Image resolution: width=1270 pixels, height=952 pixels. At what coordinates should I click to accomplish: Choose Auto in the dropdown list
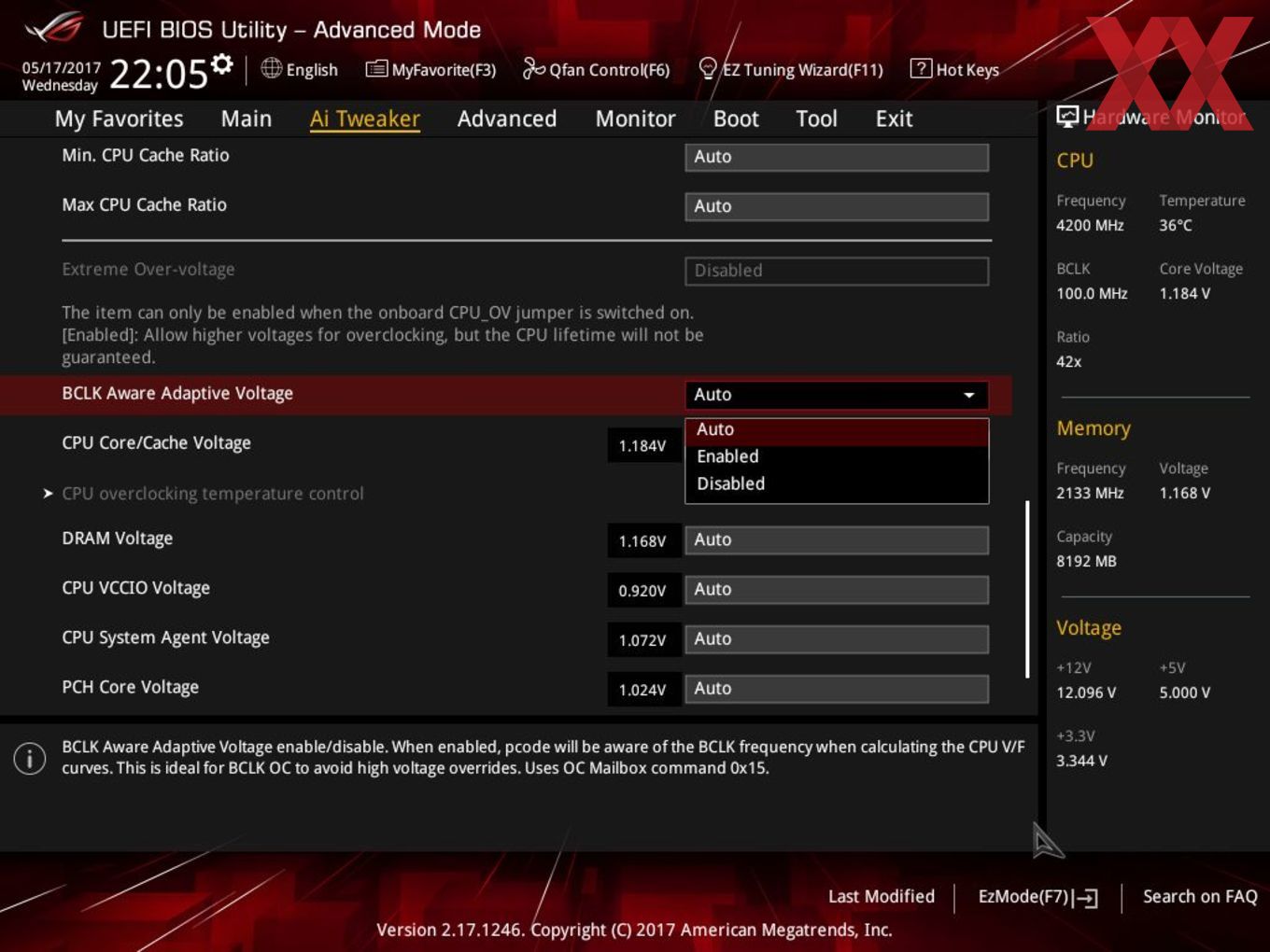837,430
